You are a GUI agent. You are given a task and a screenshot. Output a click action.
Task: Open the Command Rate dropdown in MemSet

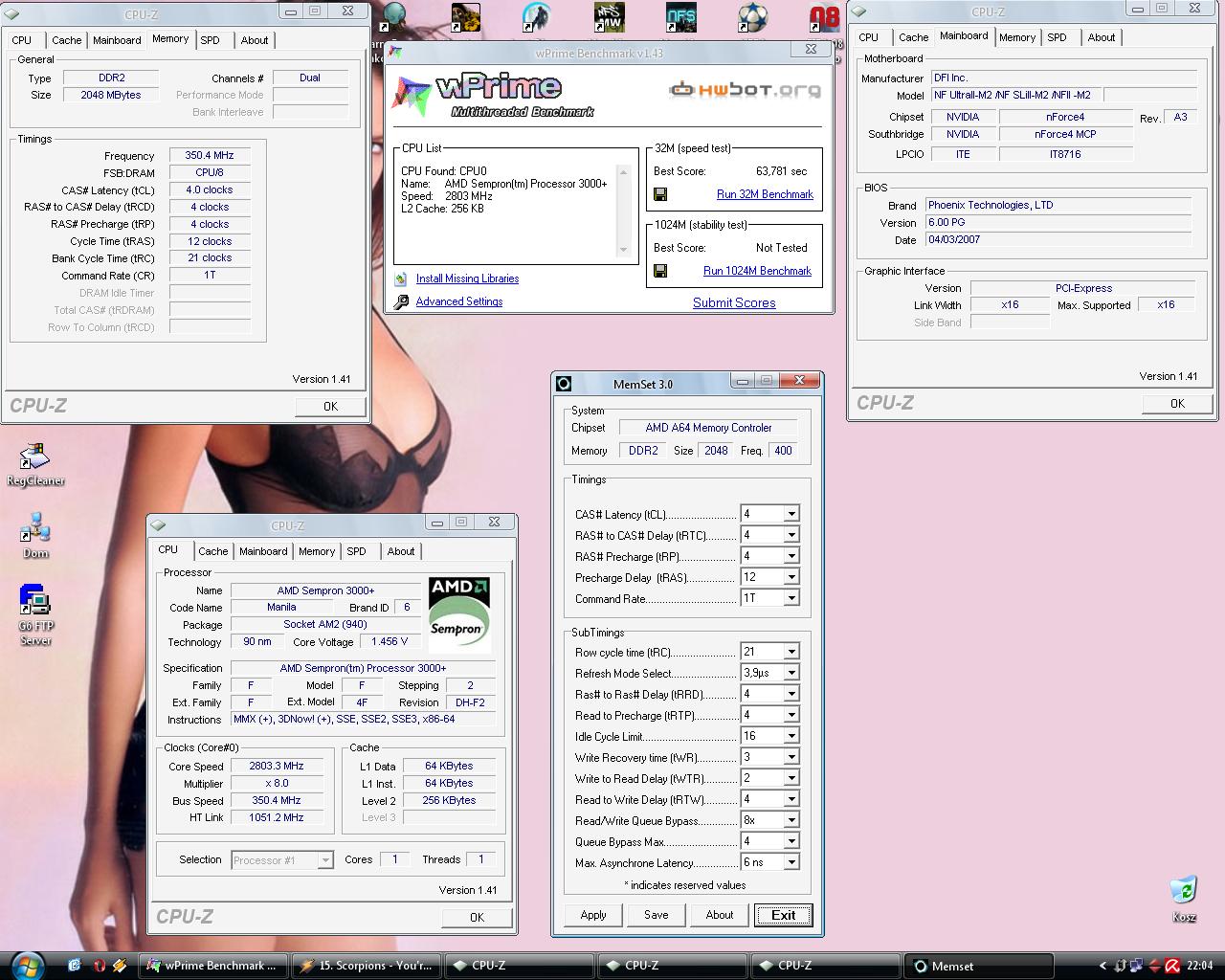point(791,598)
